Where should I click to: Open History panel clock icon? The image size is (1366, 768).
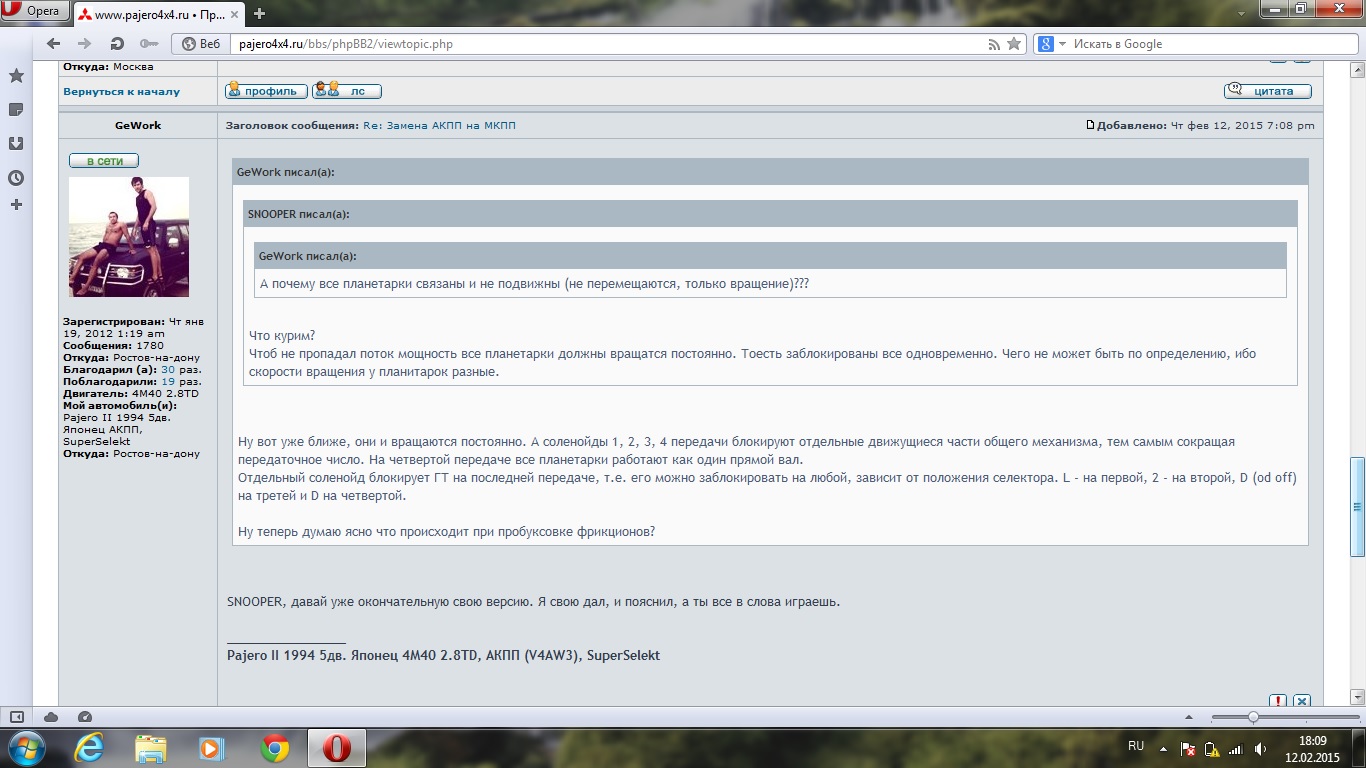pyautogui.click(x=16, y=178)
